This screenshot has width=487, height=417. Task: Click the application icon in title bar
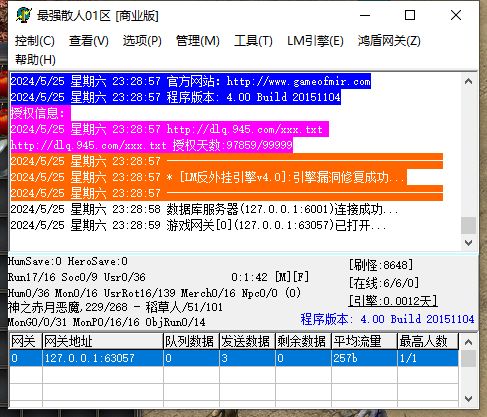(x=23, y=15)
